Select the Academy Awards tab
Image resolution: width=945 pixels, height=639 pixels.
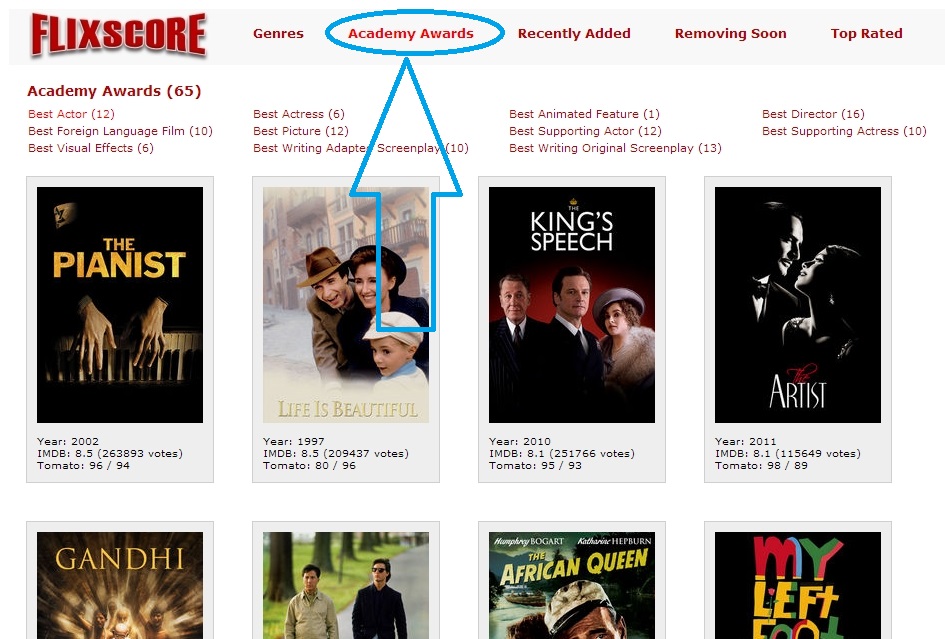(x=410, y=34)
